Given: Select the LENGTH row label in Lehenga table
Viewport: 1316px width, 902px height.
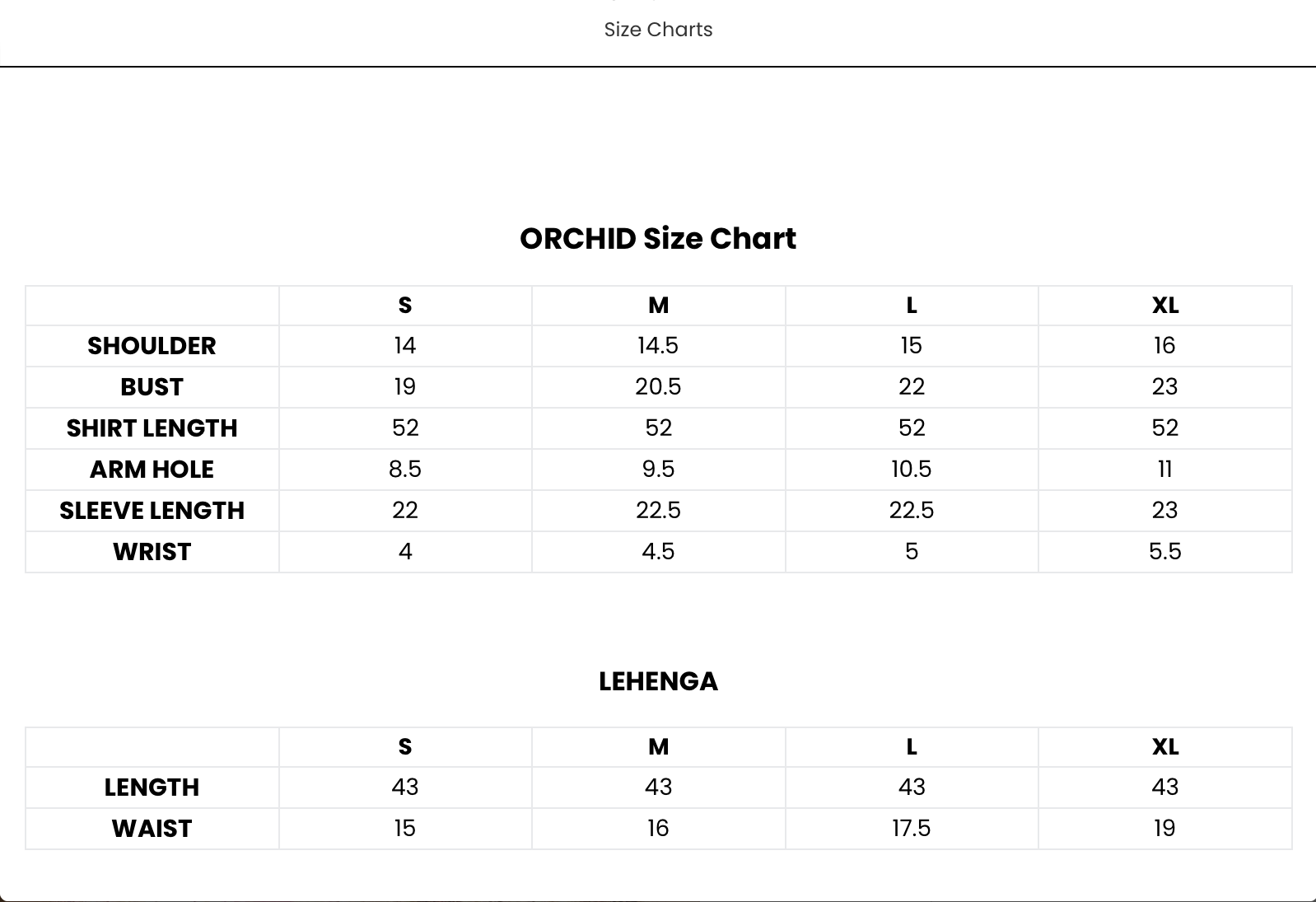Looking at the screenshot, I should [152, 787].
